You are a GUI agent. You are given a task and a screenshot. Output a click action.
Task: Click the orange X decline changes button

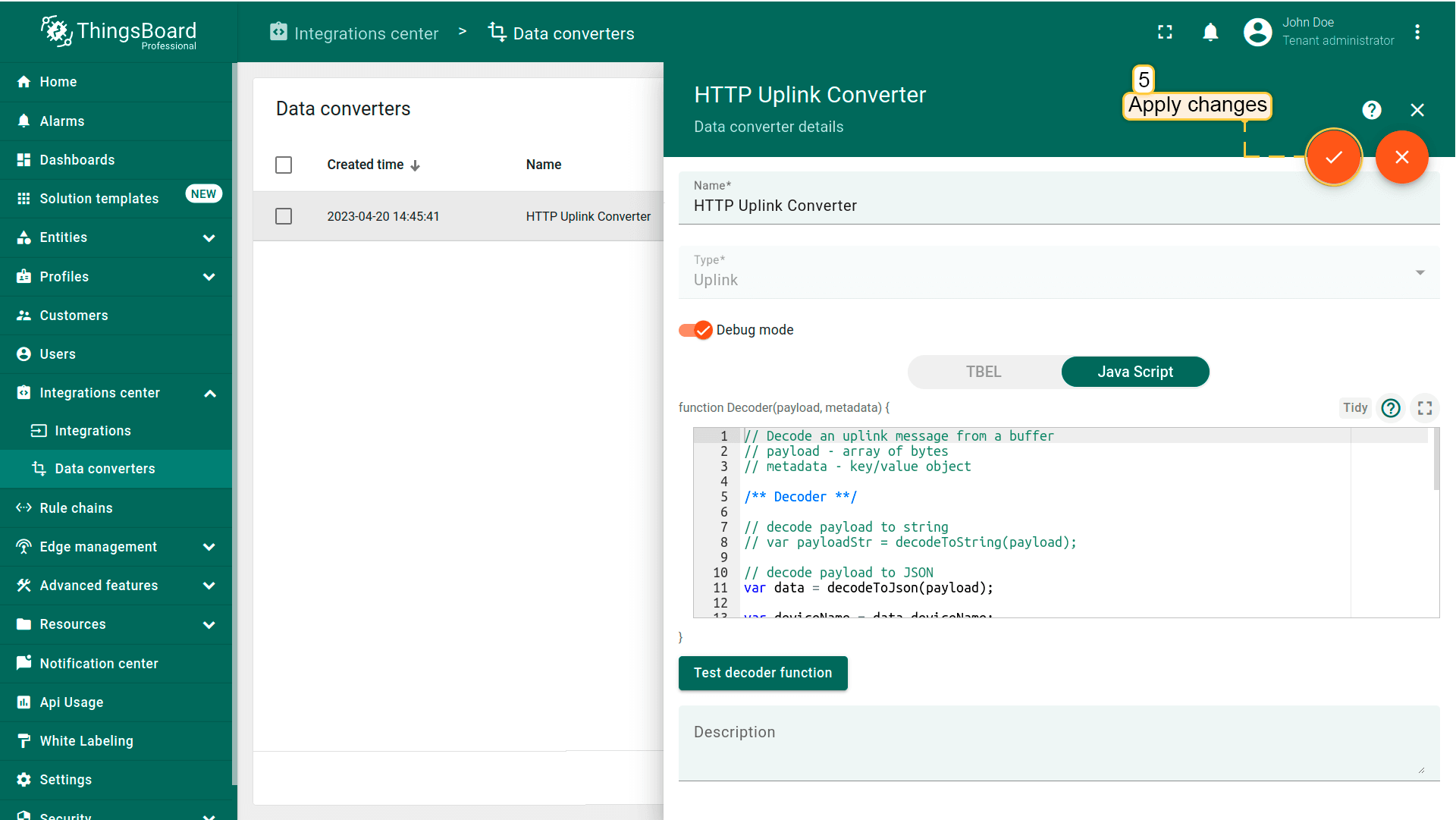pos(1401,157)
